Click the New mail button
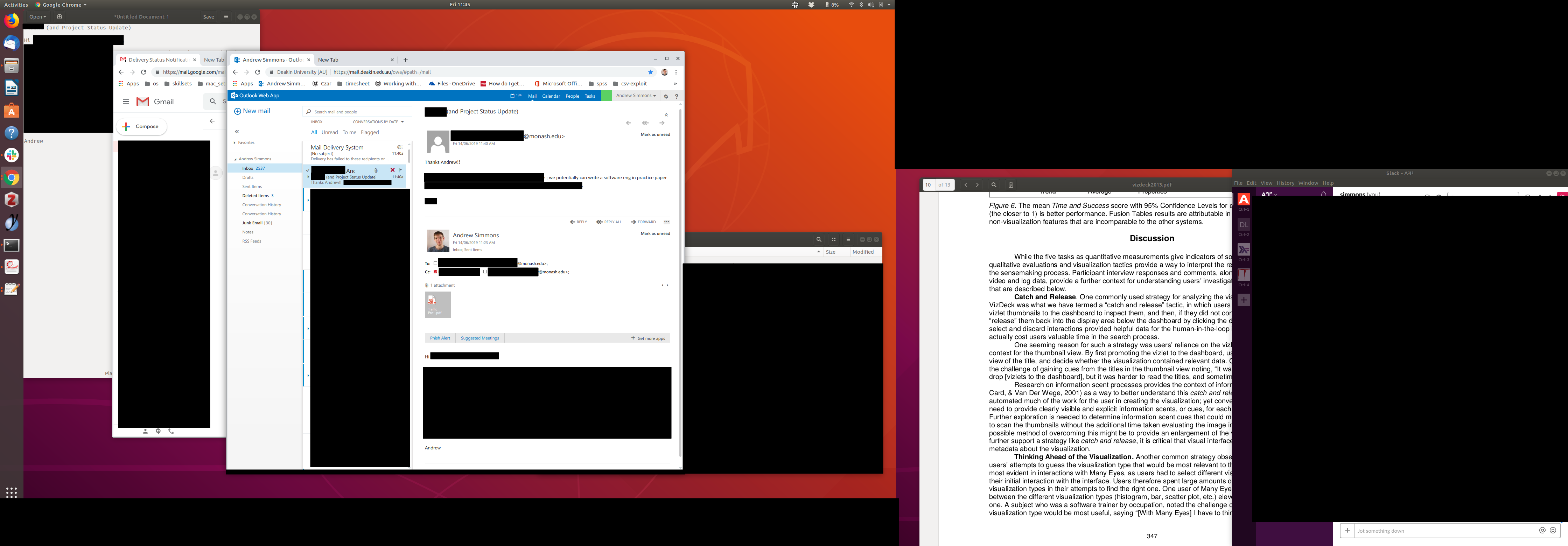Image resolution: width=1568 pixels, height=546 pixels. [252, 111]
